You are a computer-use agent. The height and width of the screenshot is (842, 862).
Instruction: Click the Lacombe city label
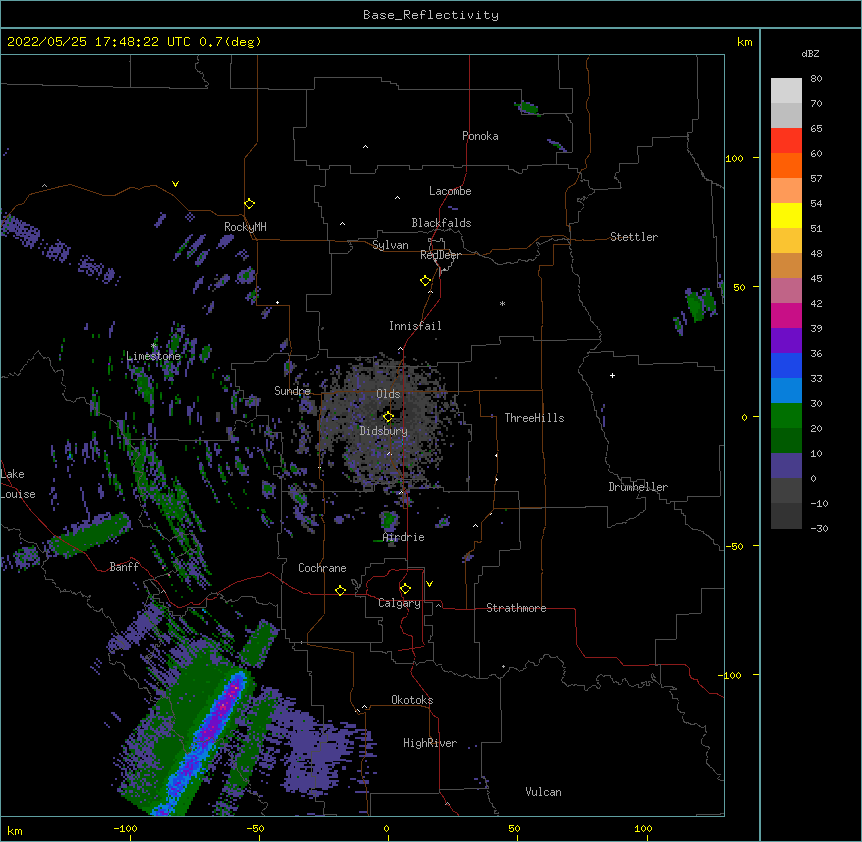tap(450, 191)
